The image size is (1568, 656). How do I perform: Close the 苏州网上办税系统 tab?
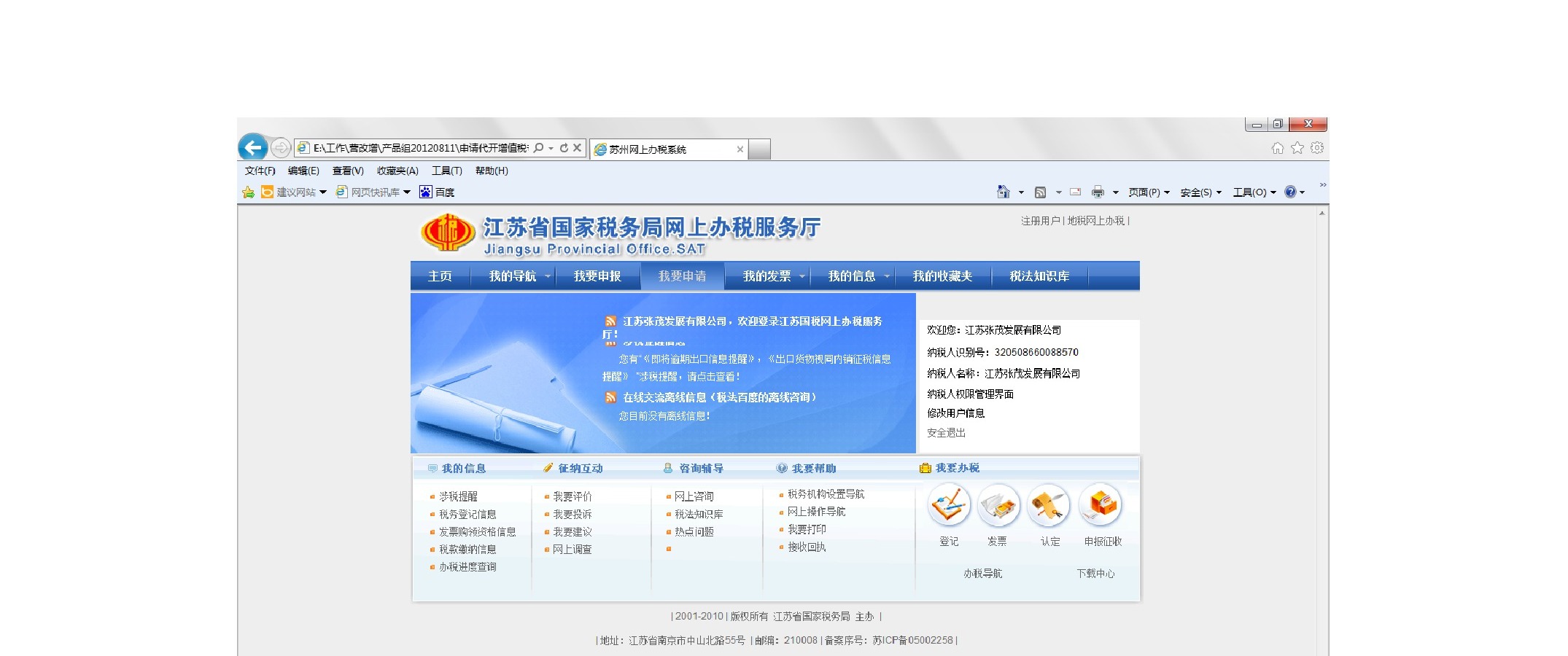(740, 149)
